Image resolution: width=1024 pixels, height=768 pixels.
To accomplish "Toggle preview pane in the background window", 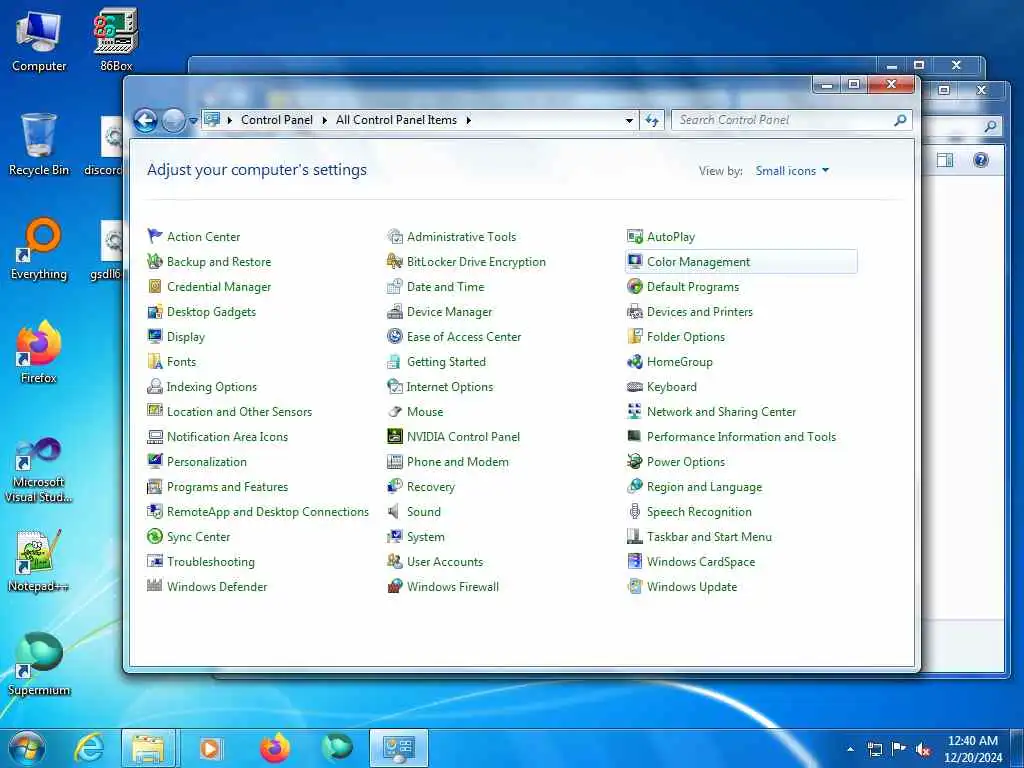I will coord(944,160).
